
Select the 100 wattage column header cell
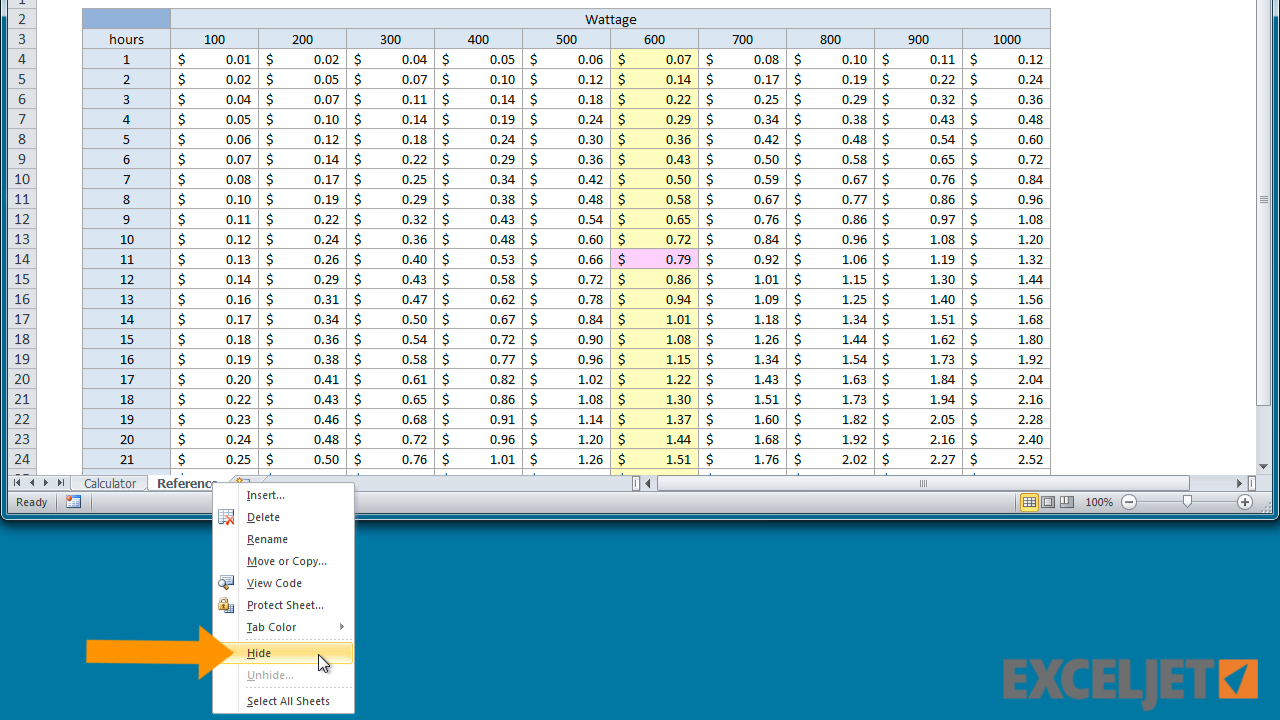(x=214, y=39)
